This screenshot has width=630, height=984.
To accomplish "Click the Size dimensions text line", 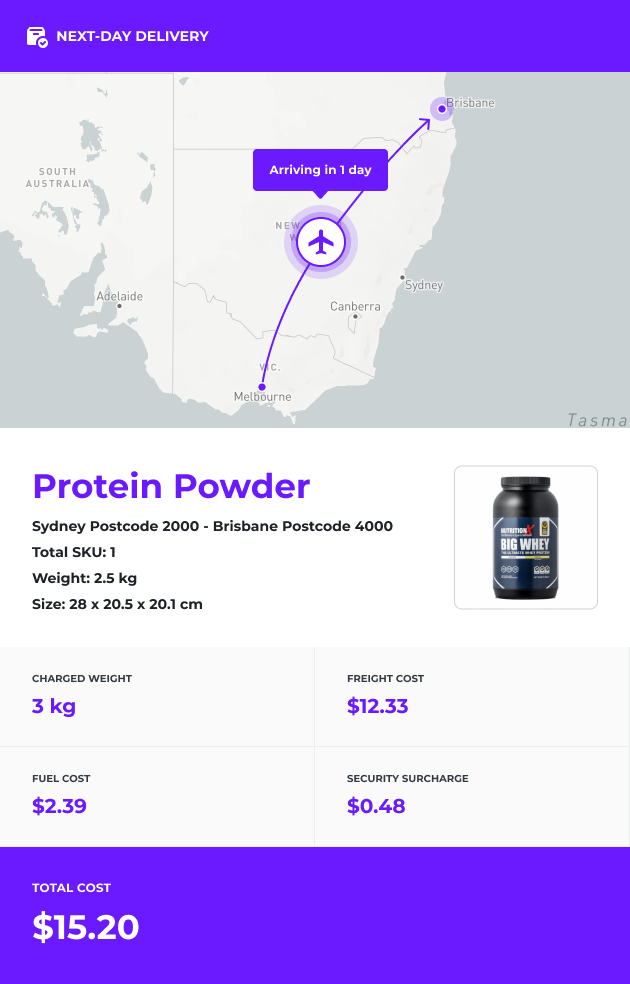I will (x=117, y=604).
